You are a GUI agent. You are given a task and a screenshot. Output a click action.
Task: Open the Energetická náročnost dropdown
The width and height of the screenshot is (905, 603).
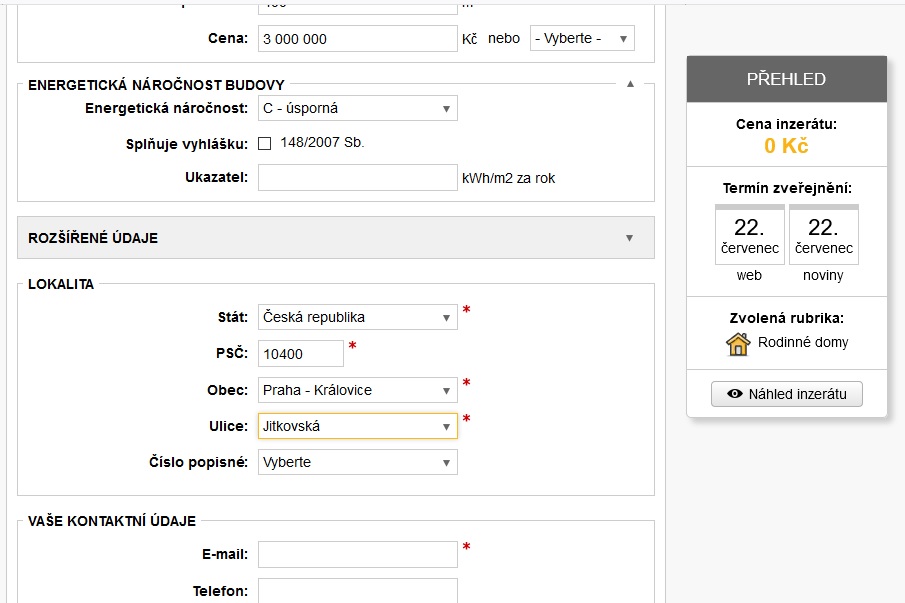(x=358, y=108)
